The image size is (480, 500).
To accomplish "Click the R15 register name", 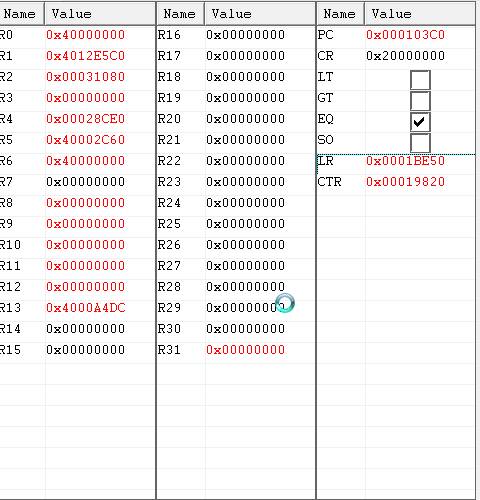I will 10,350.
